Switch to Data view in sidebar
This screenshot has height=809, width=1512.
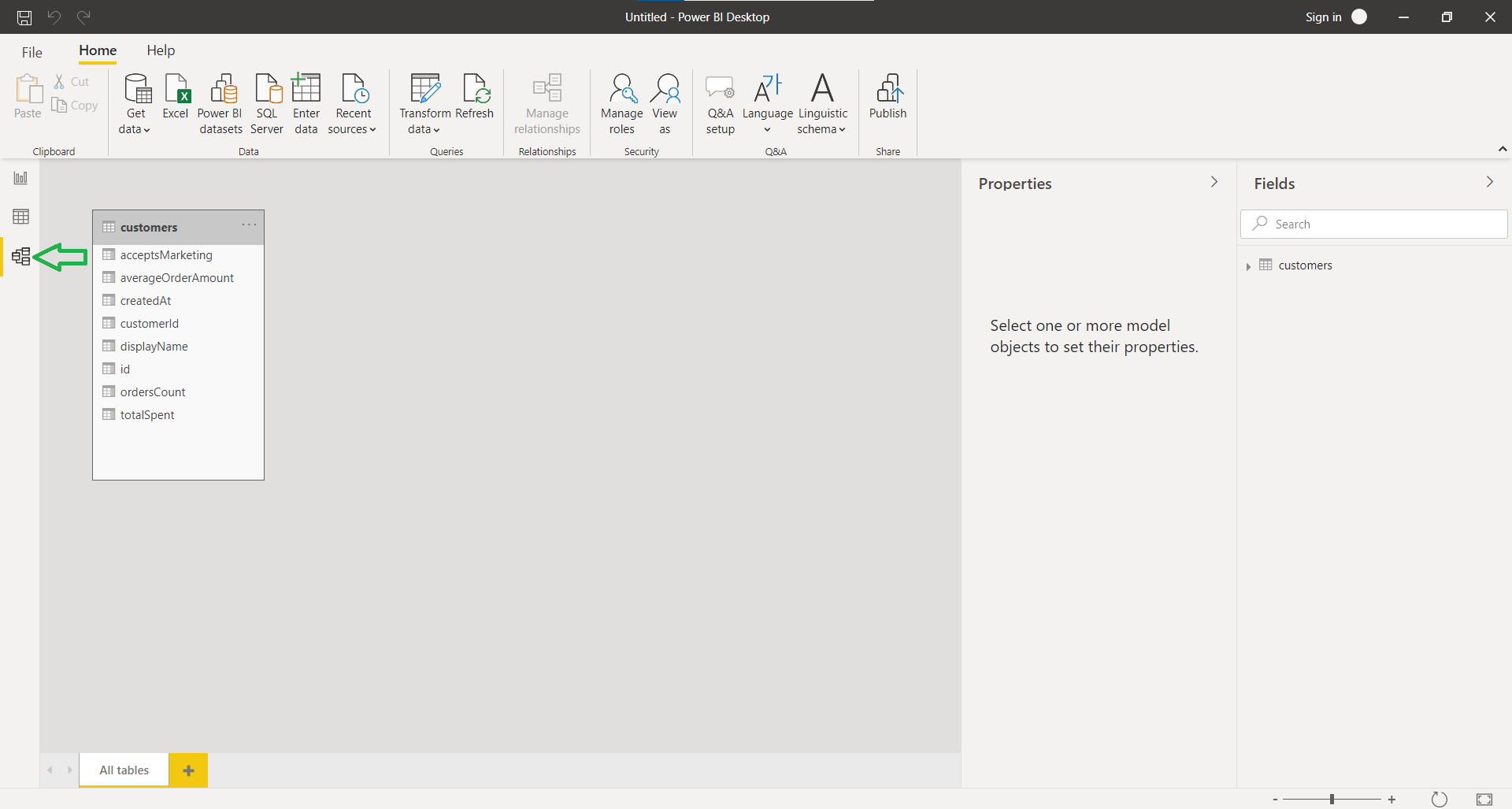[20, 217]
